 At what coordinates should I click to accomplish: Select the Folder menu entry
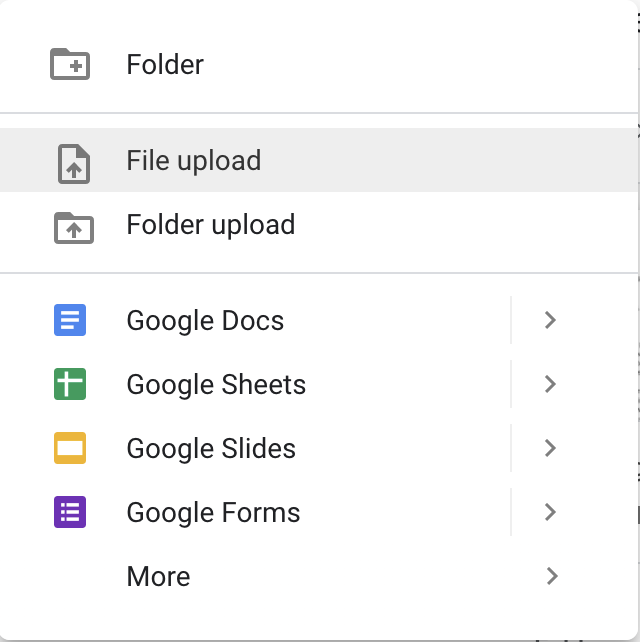click(x=319, y=64)
